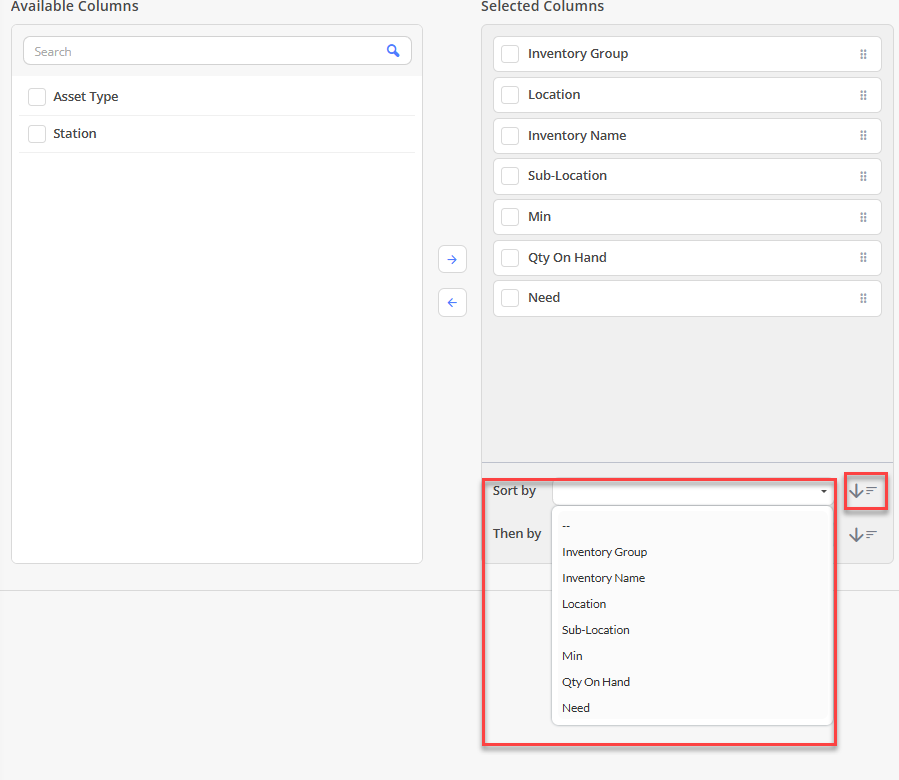Select Sub-Location from dropdown list
This screenshot has height=780, width=899.
[596, 630]
